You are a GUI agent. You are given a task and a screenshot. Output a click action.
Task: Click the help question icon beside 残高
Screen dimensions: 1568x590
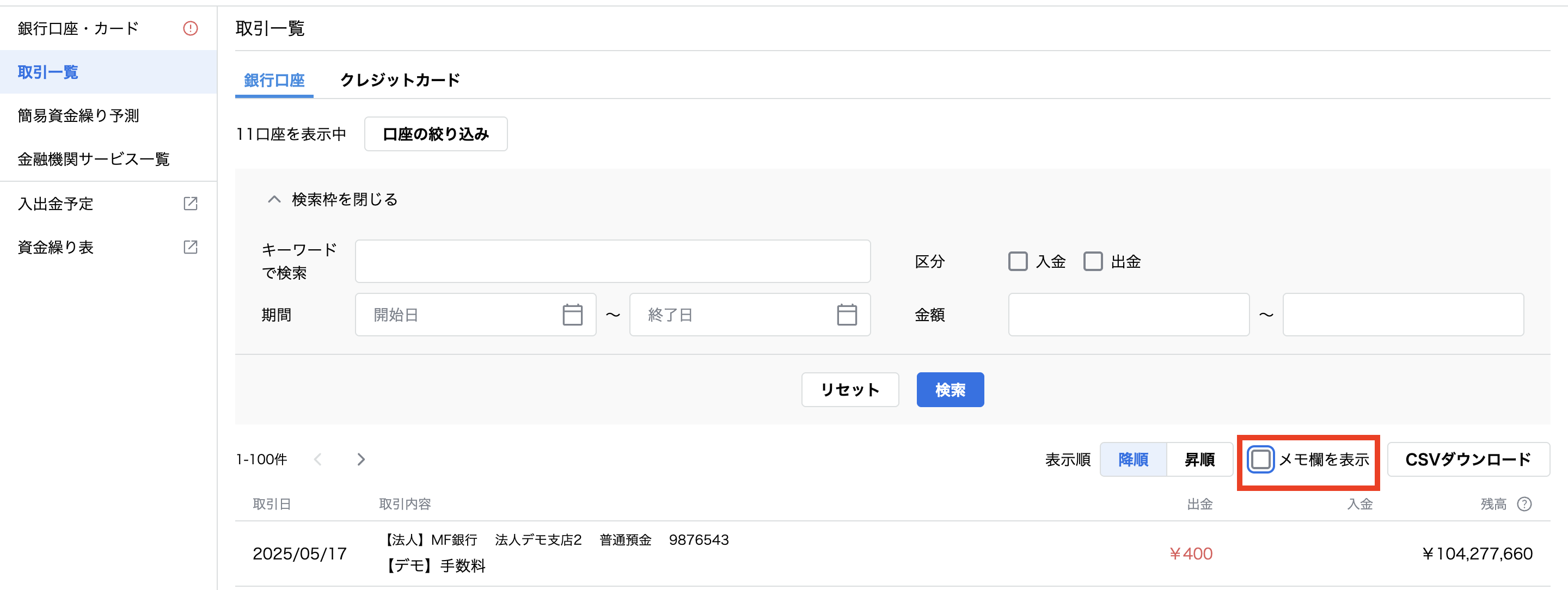pos(1524,504)
